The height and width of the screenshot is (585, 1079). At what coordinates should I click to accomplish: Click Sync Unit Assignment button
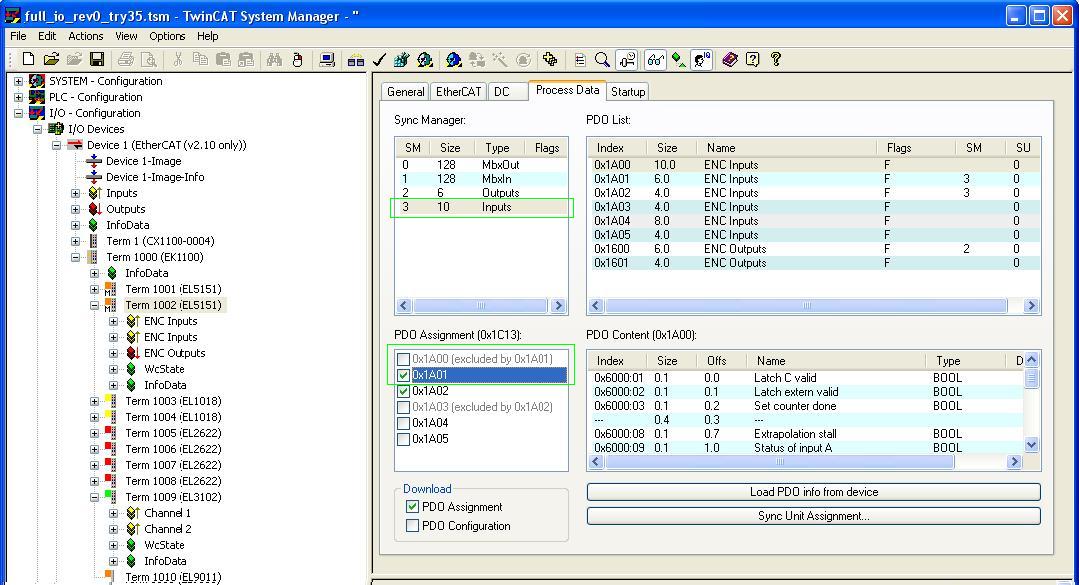tap(813, 516)
